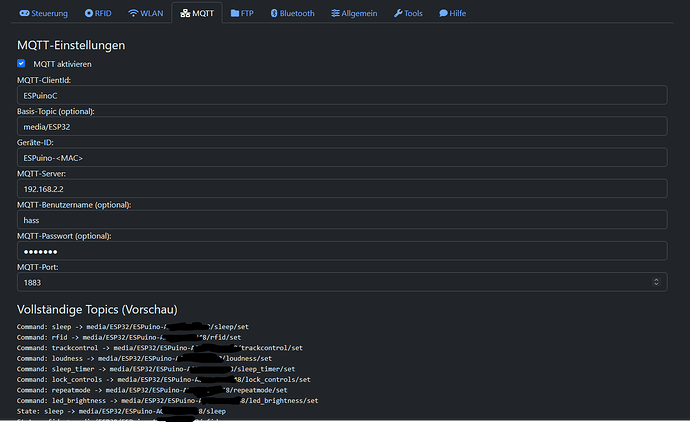The width and height of the screenshot is (690, 422).
Task: Uncheck the MQTT aktivieren checkbox
Action: coord(22,63)
